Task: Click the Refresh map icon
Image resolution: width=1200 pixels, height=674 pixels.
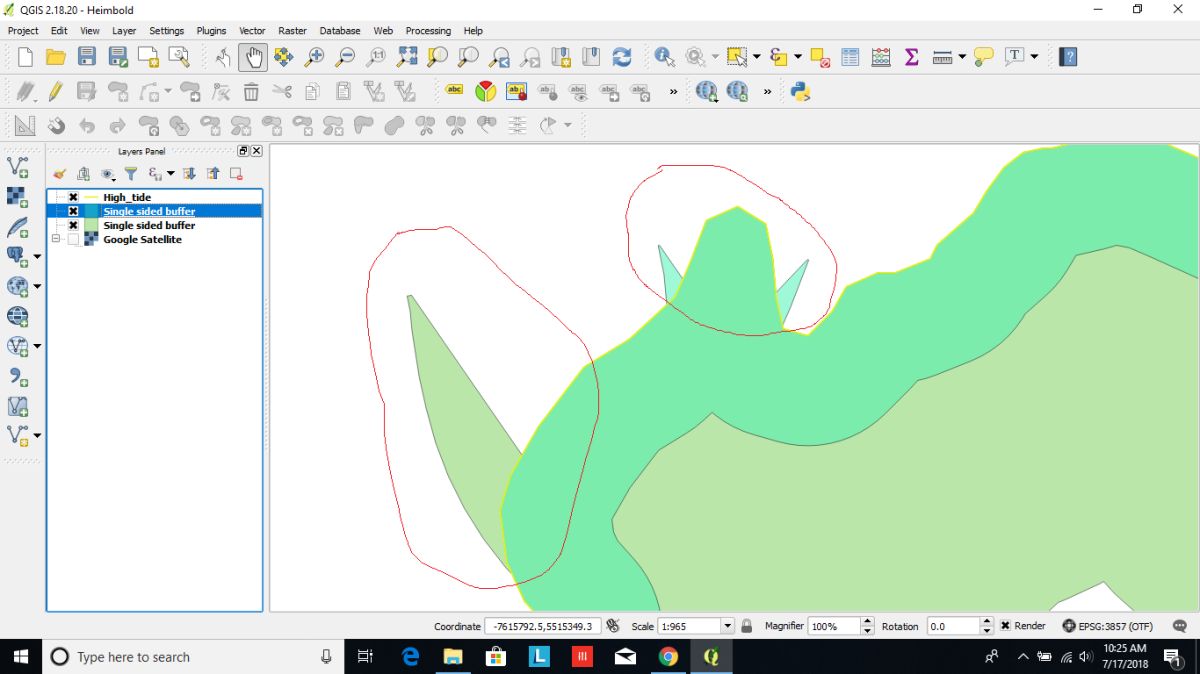Action: coord(622,57)
